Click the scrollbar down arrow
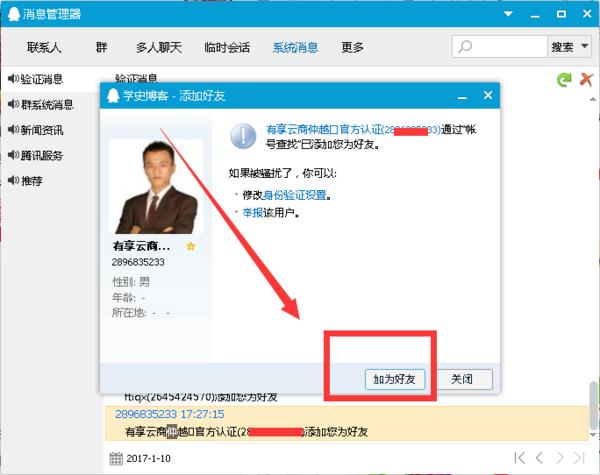The height and width of the screenshot is (475, 600). tap(593, 435)
